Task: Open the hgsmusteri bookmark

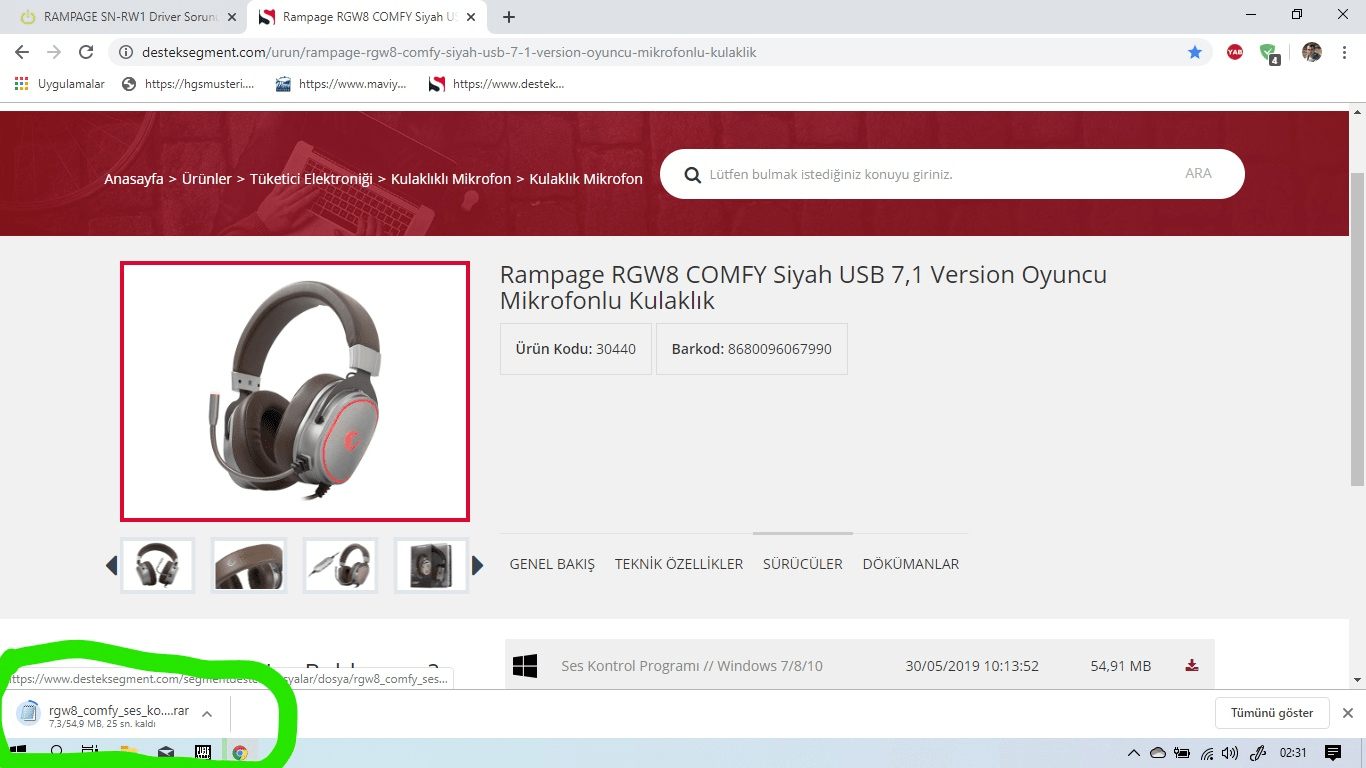Action: tap(188, 84)
